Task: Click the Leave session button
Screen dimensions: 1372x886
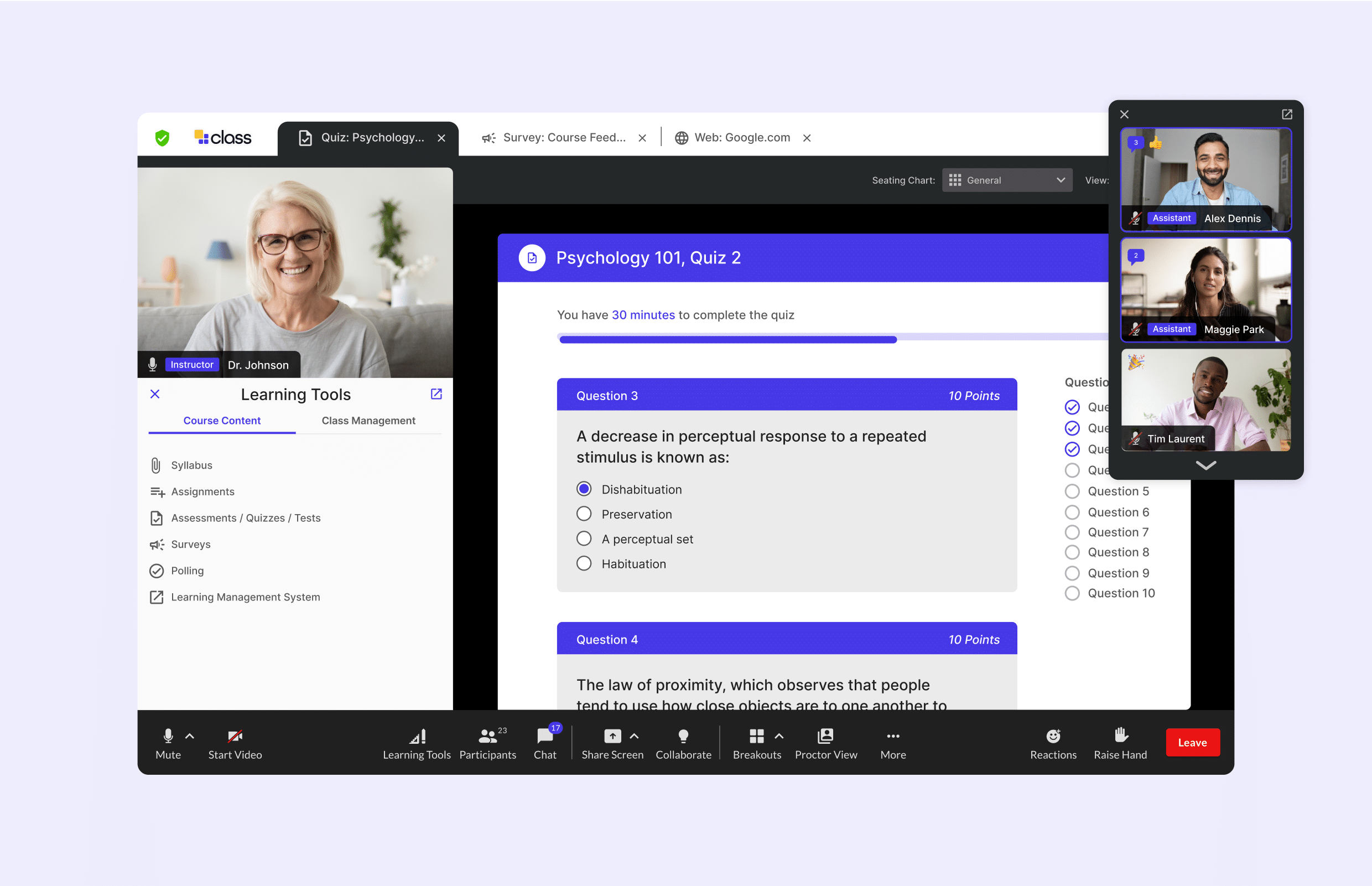Action: coord(1192,742)
